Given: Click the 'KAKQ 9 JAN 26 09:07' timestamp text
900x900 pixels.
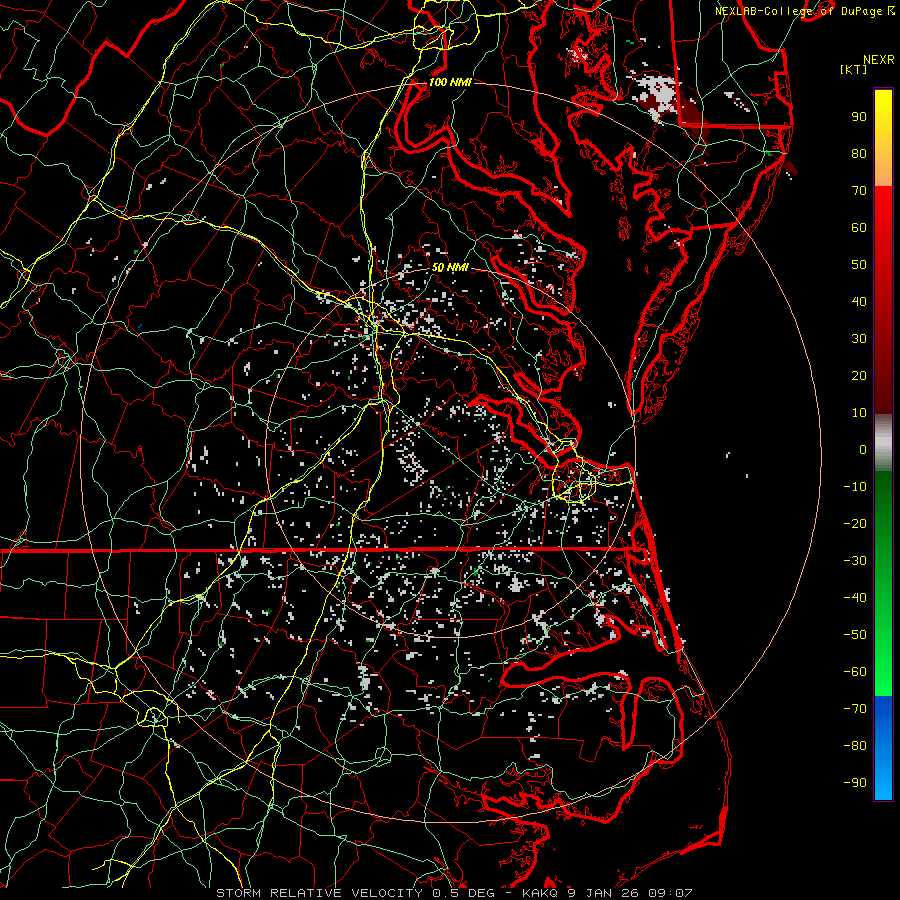Looking at the screenshot, I should click(607, 893).
